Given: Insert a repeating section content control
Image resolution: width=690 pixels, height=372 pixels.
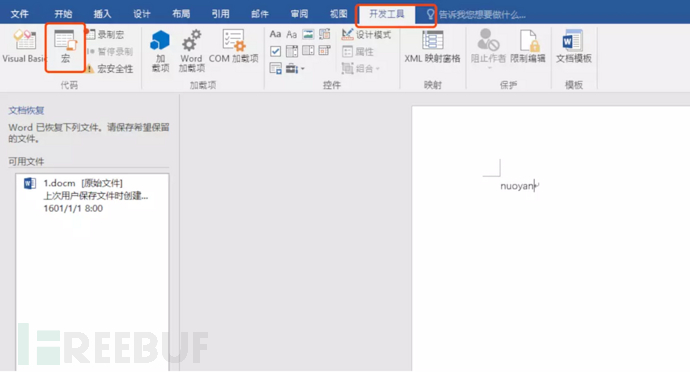Looking at the screenshot, I should point(275,69).
